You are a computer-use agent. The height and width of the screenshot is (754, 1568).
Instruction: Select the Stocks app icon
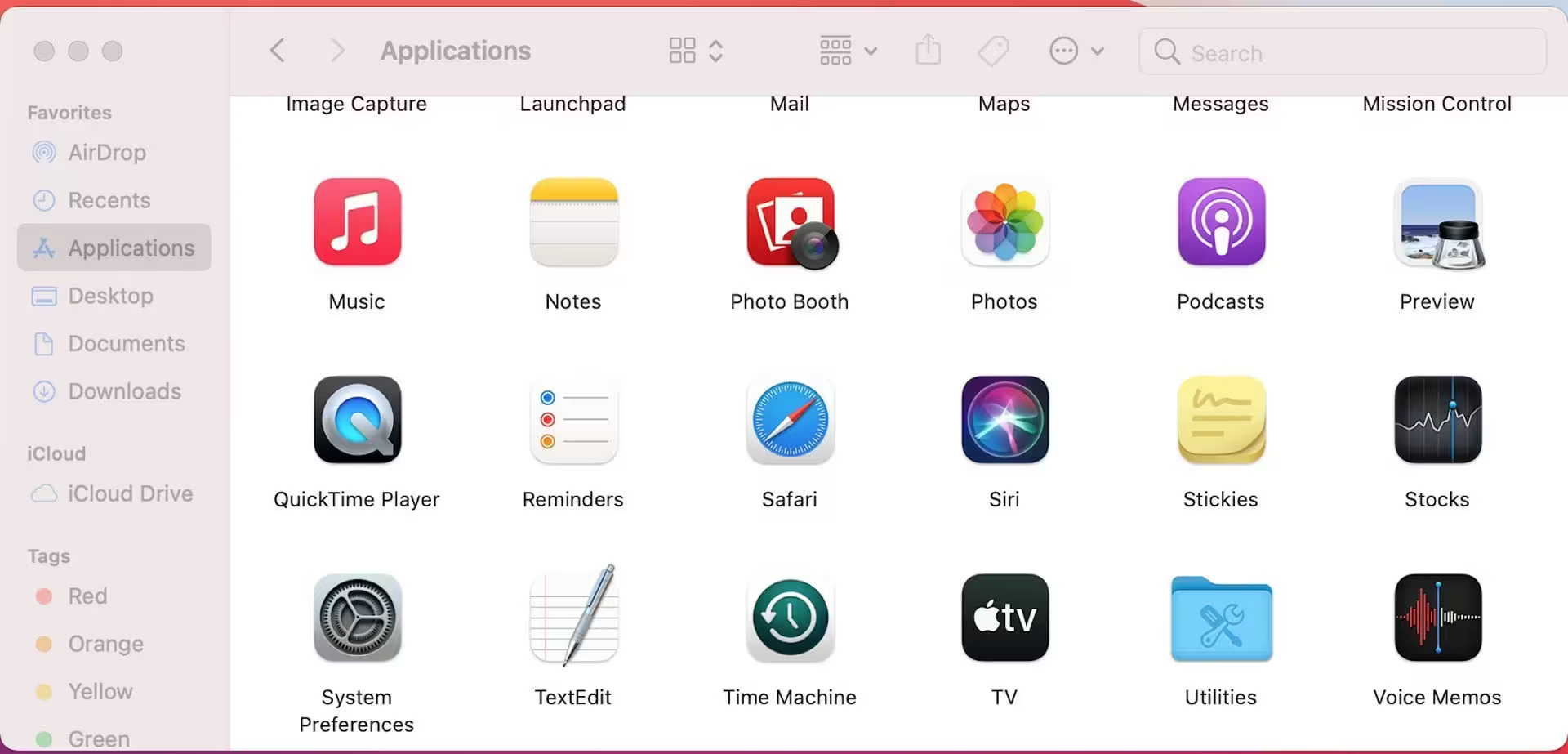[1437, 420]
